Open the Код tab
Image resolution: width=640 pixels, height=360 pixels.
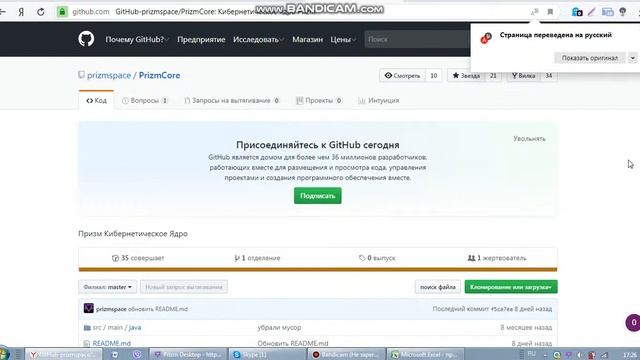click(96, 100)
